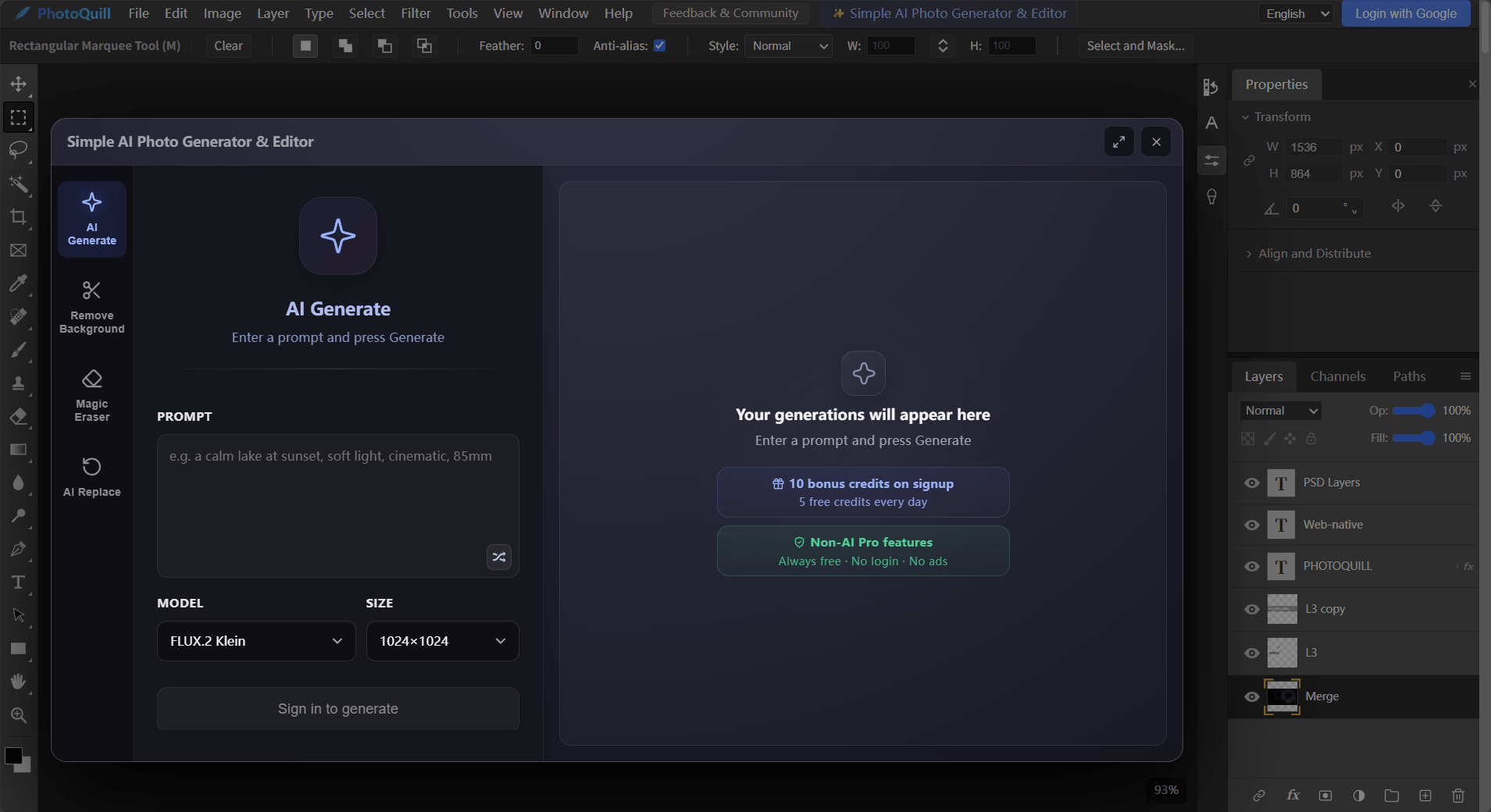Switch to the Paths tab
This screenshot has height=812, width=1491.
point(1410,376)
